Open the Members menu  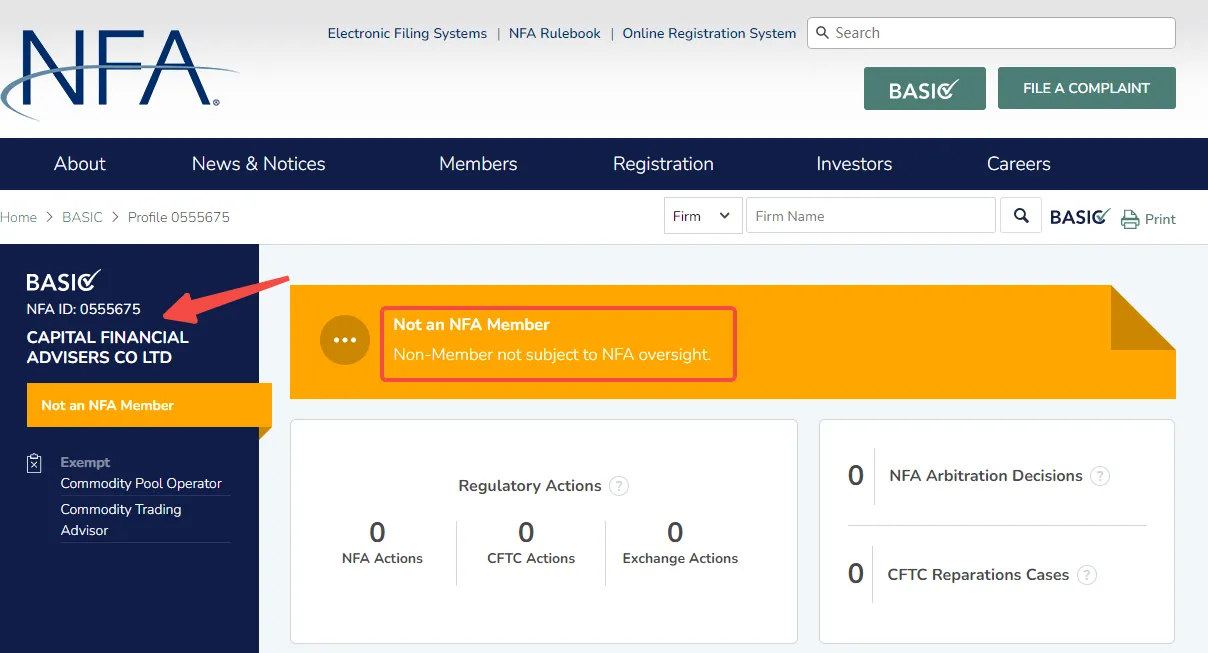pyautogui.click(x=478, y=164)
